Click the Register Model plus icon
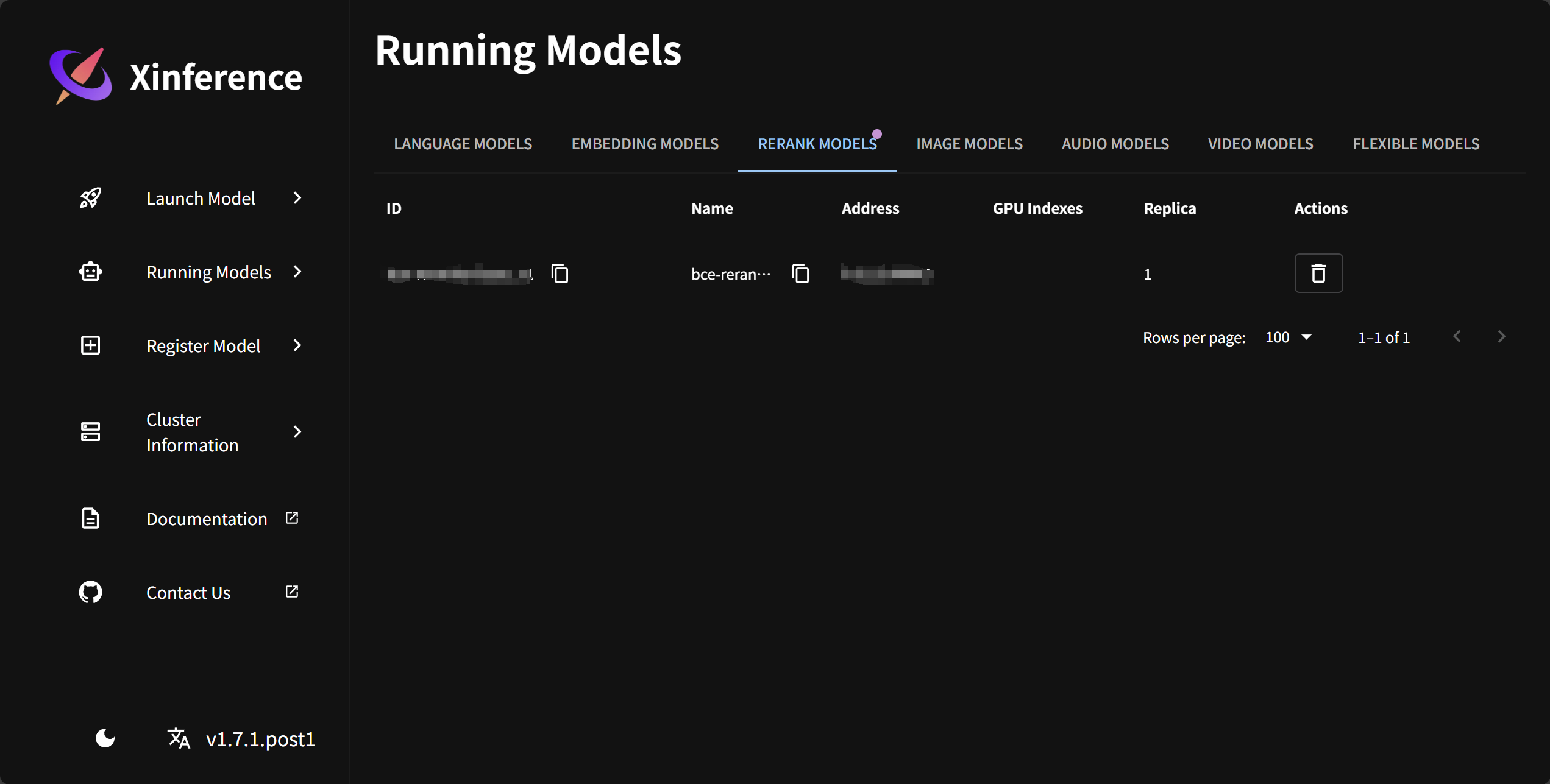The image size is (1550, 784). (x=90, y=345)
